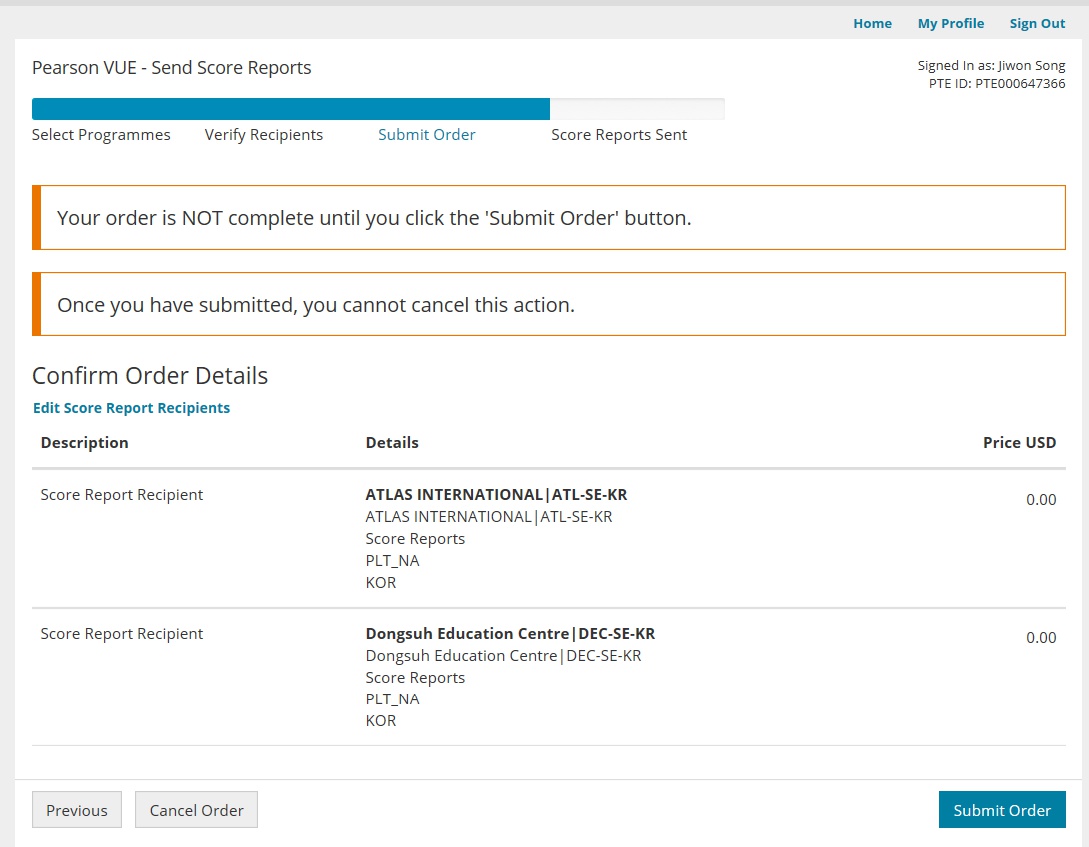Click the Submit Order button
This screenshot has height=847, width=1089.
point(1001,810)
